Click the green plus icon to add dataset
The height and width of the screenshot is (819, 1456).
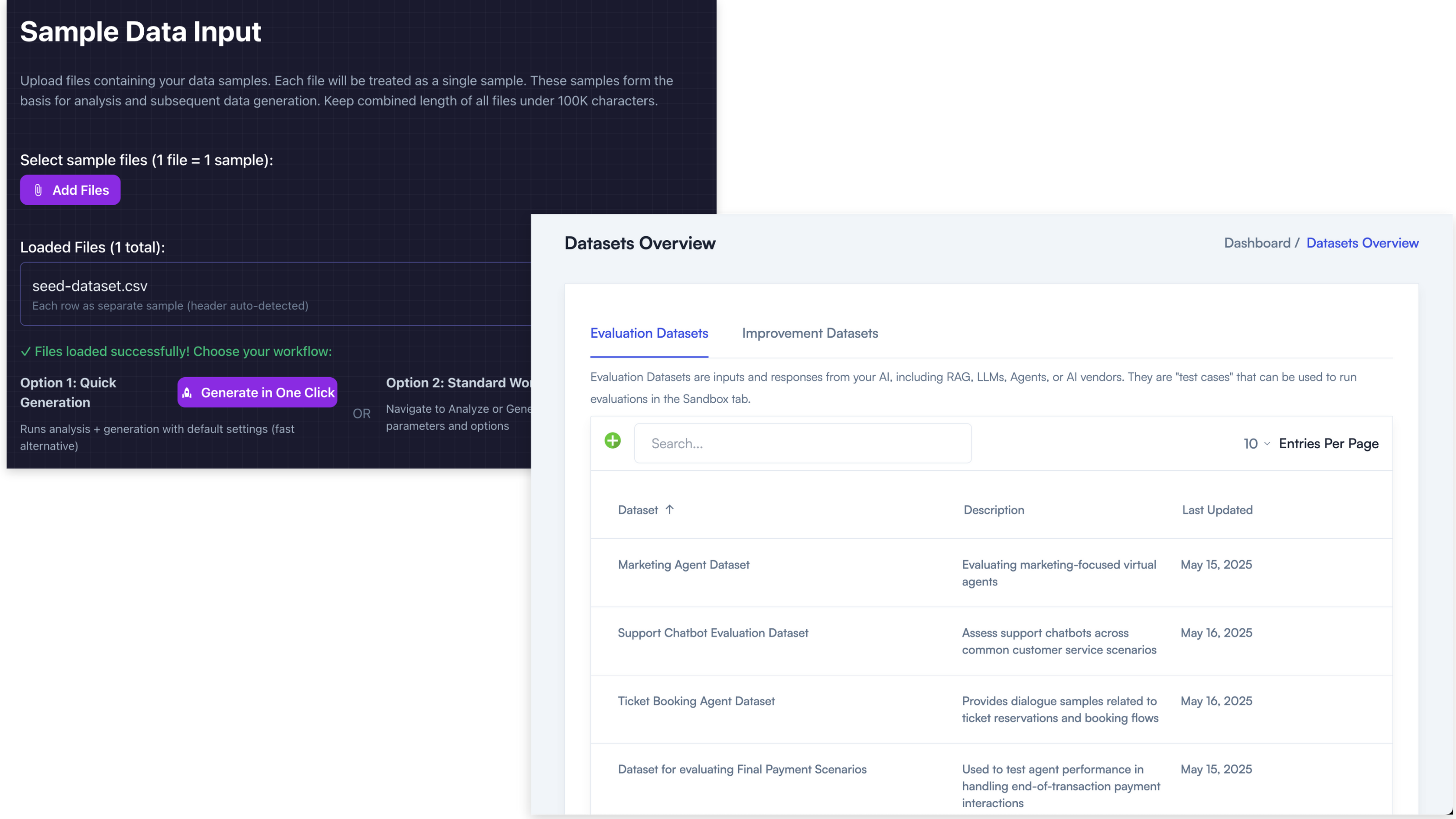click(x=612, y=440)
